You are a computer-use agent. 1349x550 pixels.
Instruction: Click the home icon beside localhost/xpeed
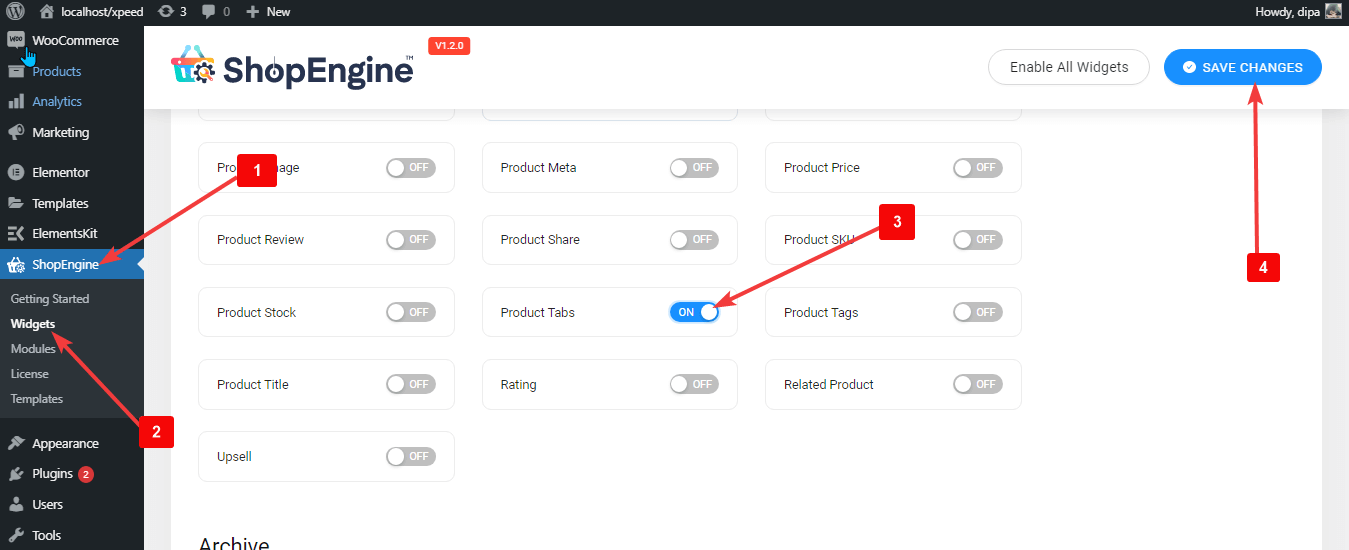coord(47,12)
